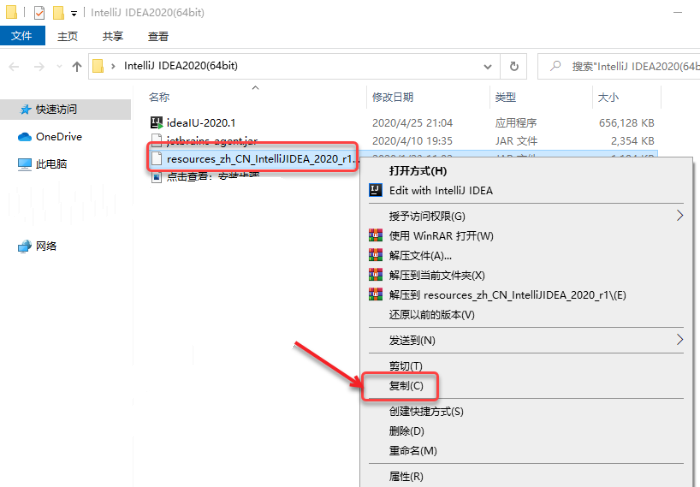Click the quick access new folder icon
Image resolution: width=700 pixels, height=487 pixels.
click(x=58, y=12)
